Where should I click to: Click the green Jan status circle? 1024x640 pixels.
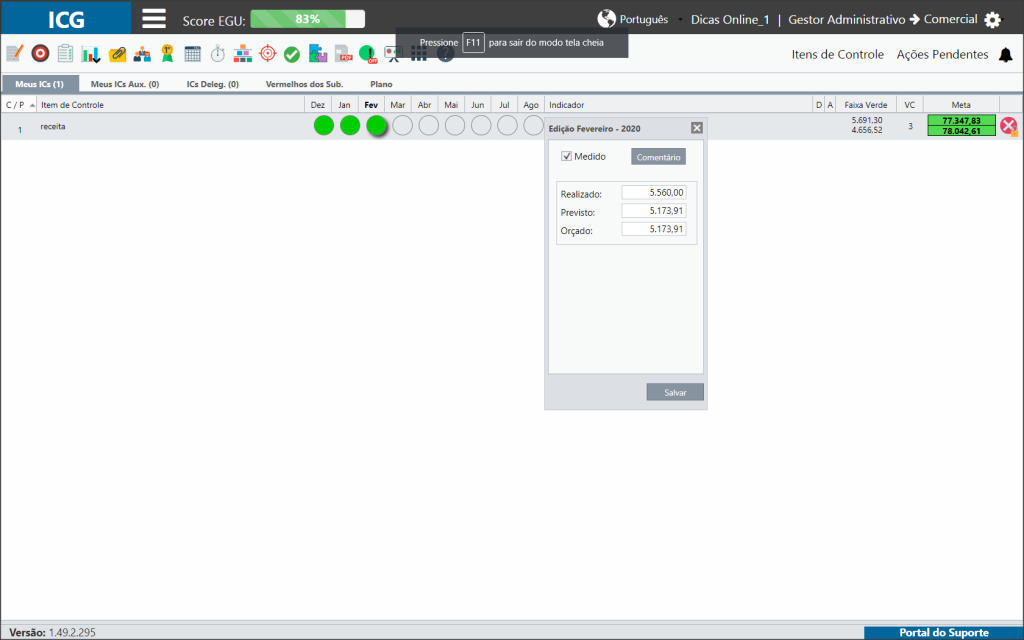350,125
